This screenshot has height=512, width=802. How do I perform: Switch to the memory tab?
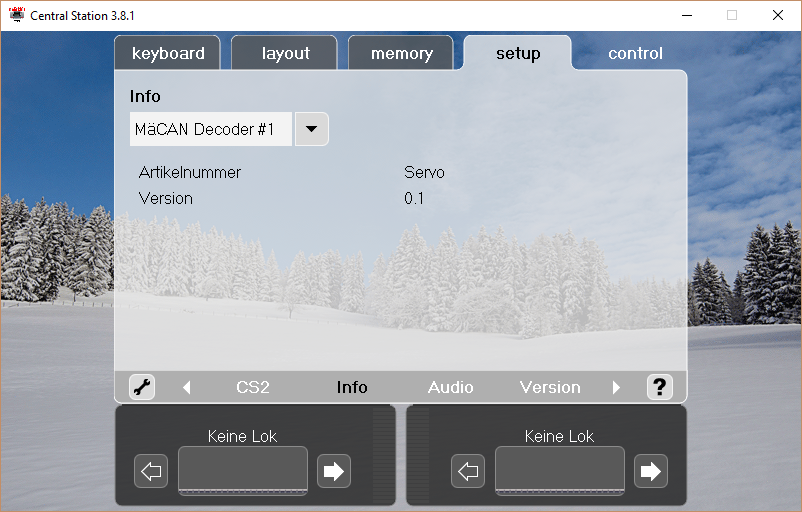(402, 53)
